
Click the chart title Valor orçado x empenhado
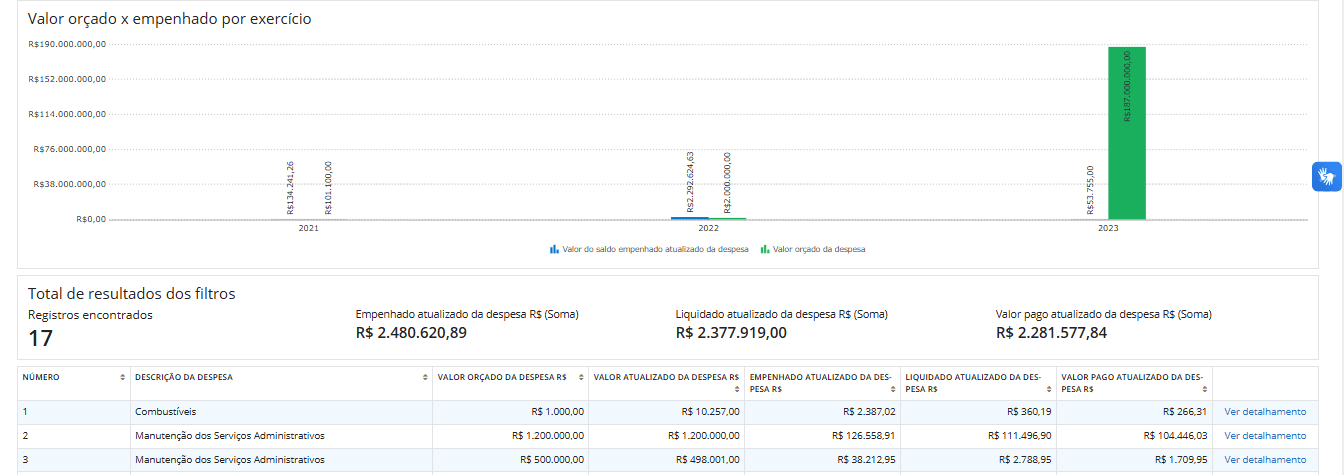point(170,19)
